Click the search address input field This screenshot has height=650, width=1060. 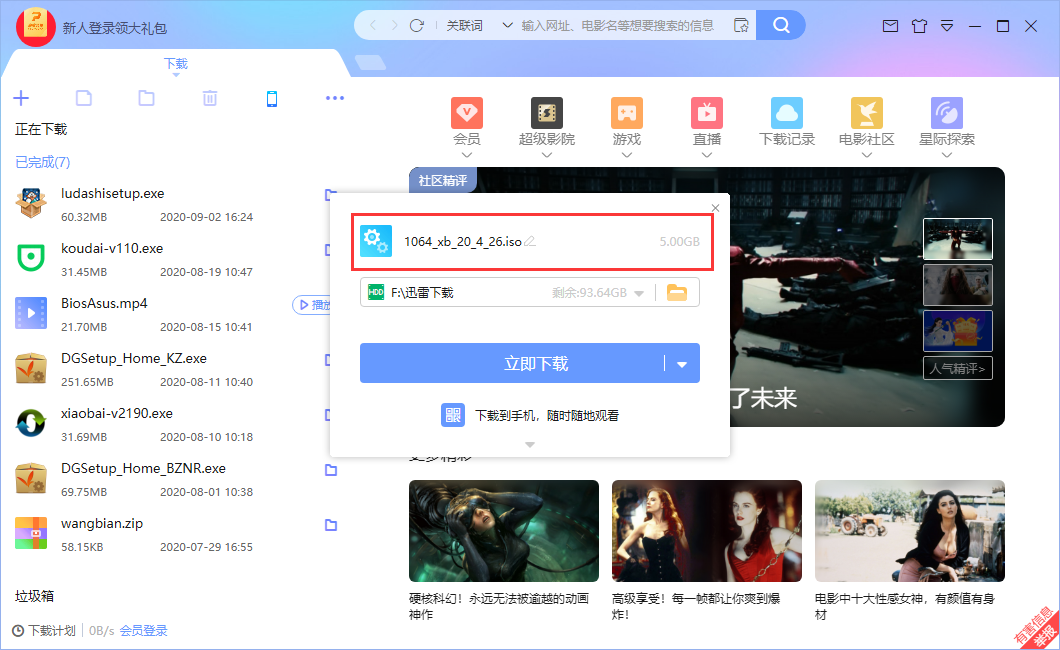(x=620, y=25)
